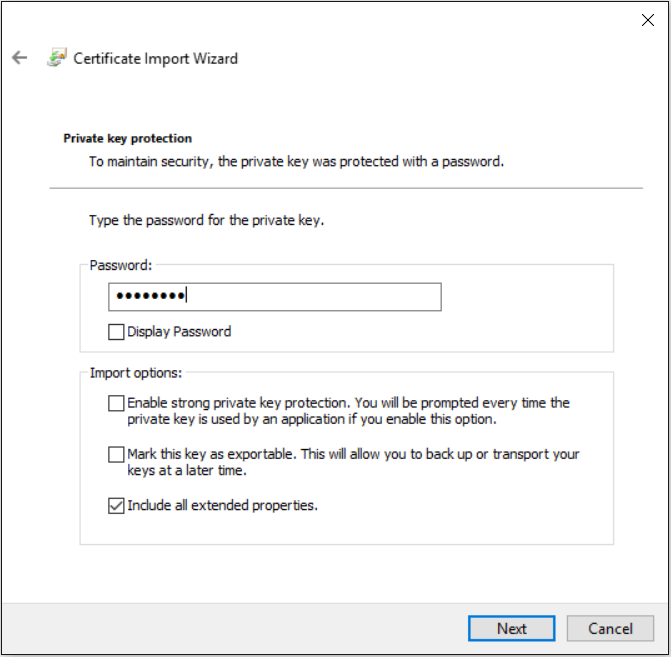Viewport: 671px width, 657px height.
Task: Click the 'Password:' group label
Action: [118, 265]
